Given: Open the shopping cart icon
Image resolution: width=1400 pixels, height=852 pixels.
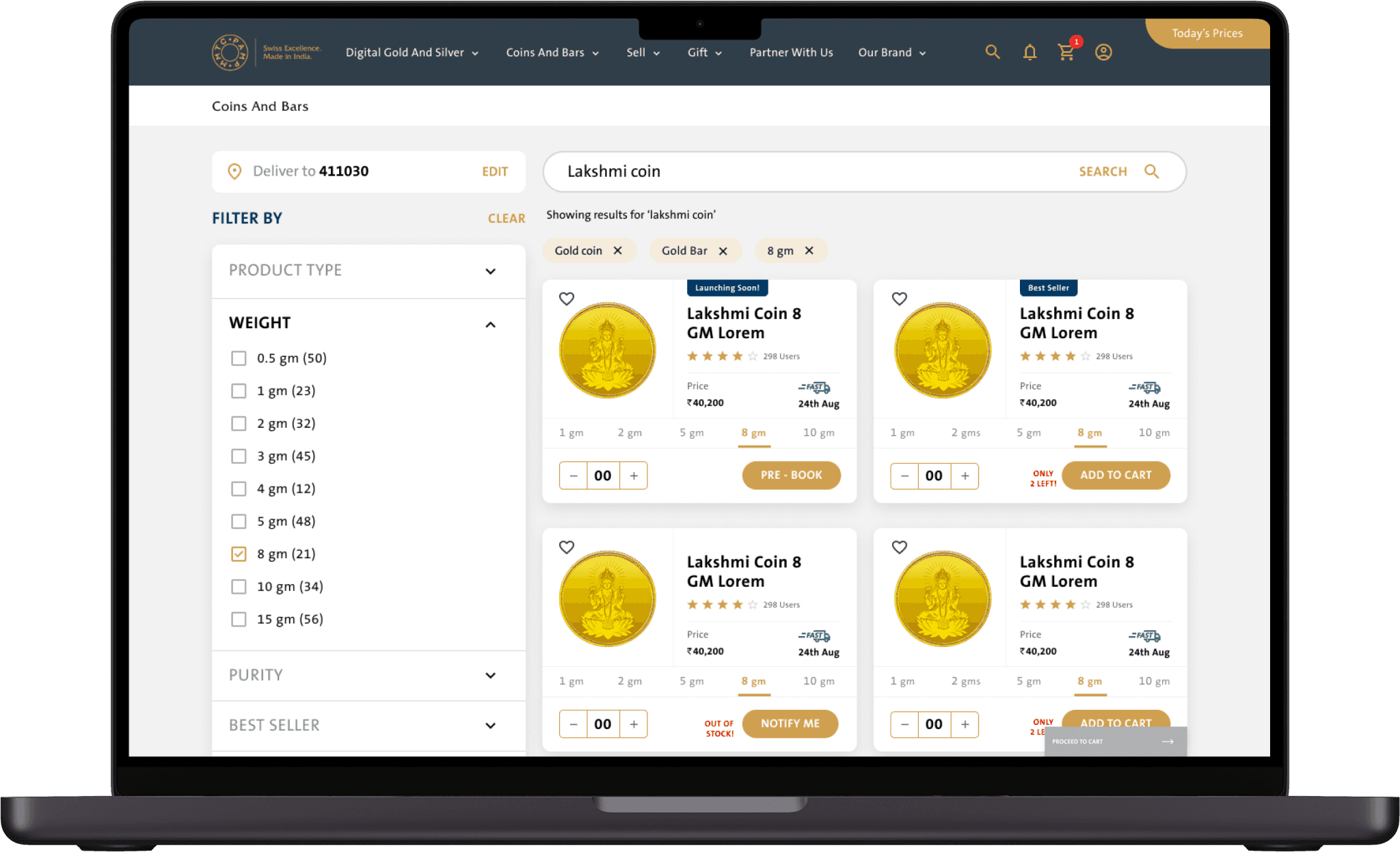Looking at the screenshot, I should pyautogui.click(x=1066, y=53).
